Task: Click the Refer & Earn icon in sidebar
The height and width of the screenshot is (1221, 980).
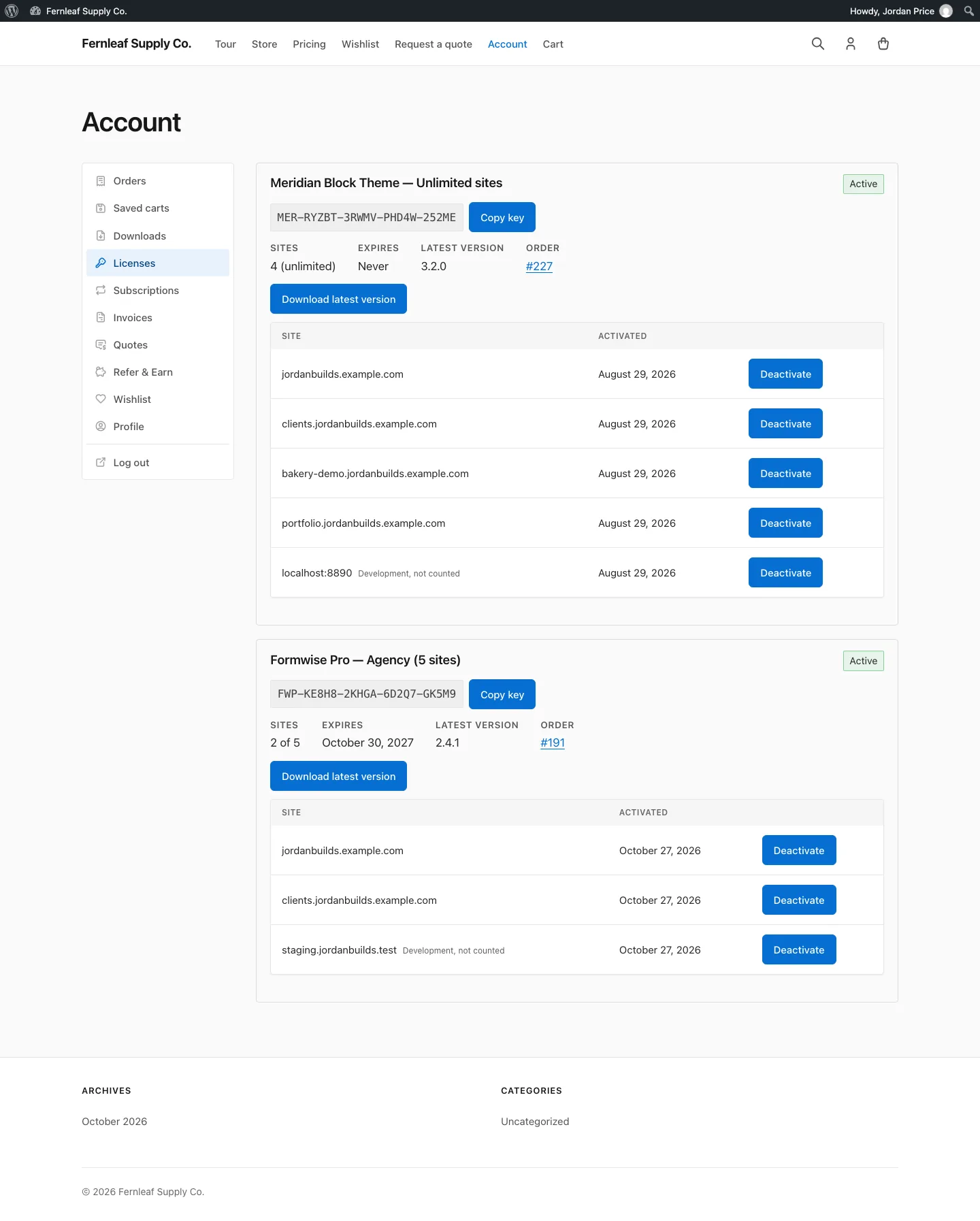Action: [101, 372]
